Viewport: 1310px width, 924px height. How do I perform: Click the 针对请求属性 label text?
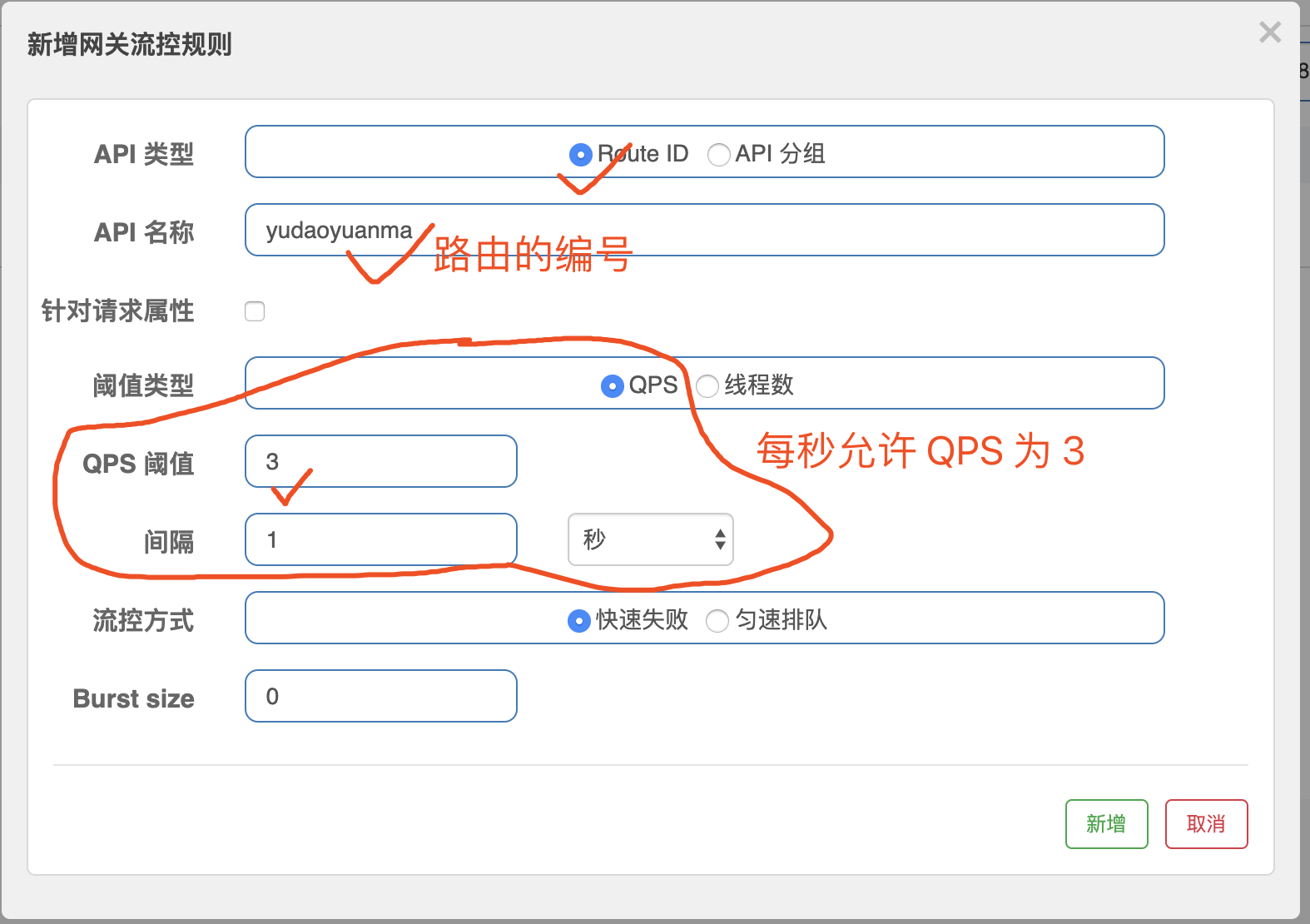click(117, 311)
